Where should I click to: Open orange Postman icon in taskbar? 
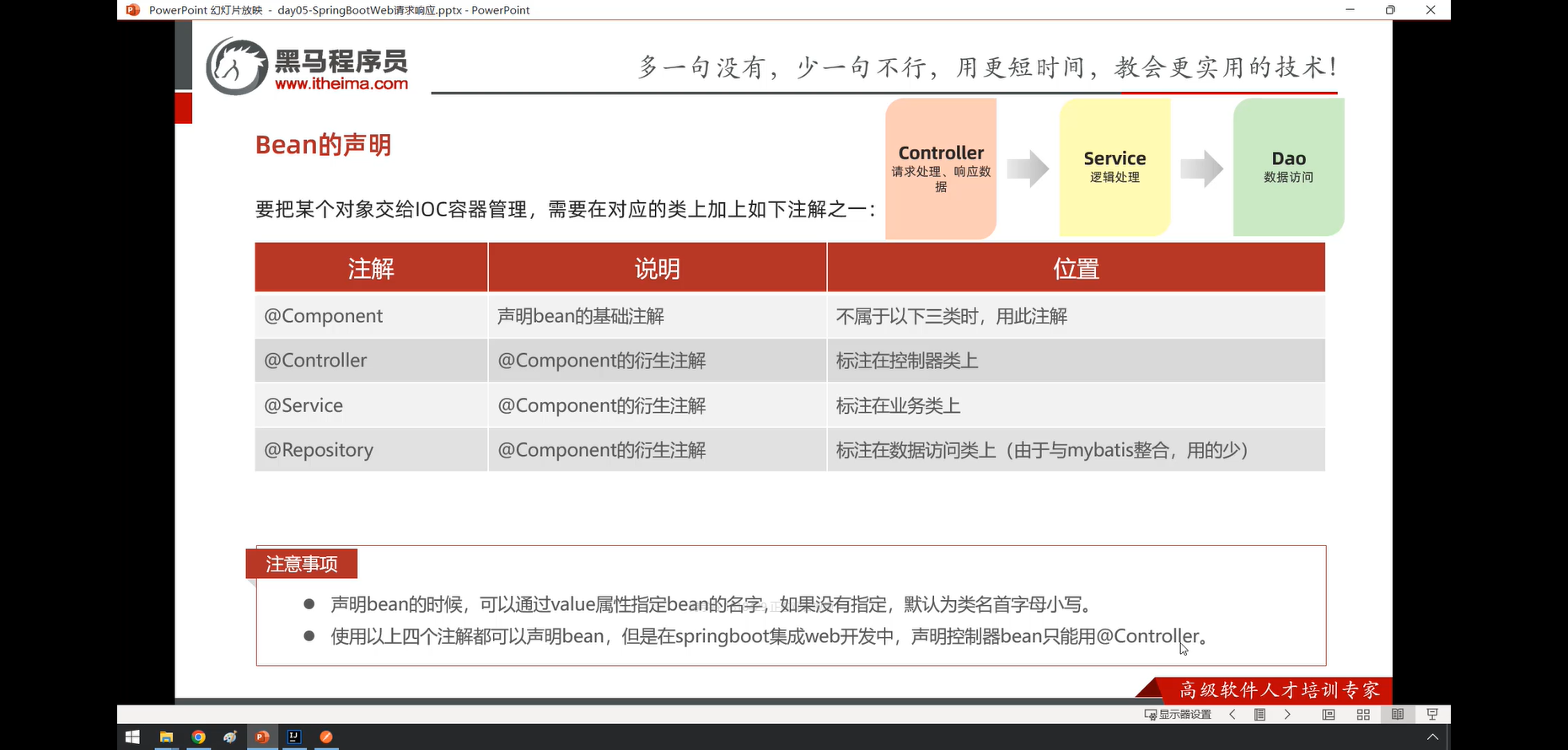click(x=326, y=737)
